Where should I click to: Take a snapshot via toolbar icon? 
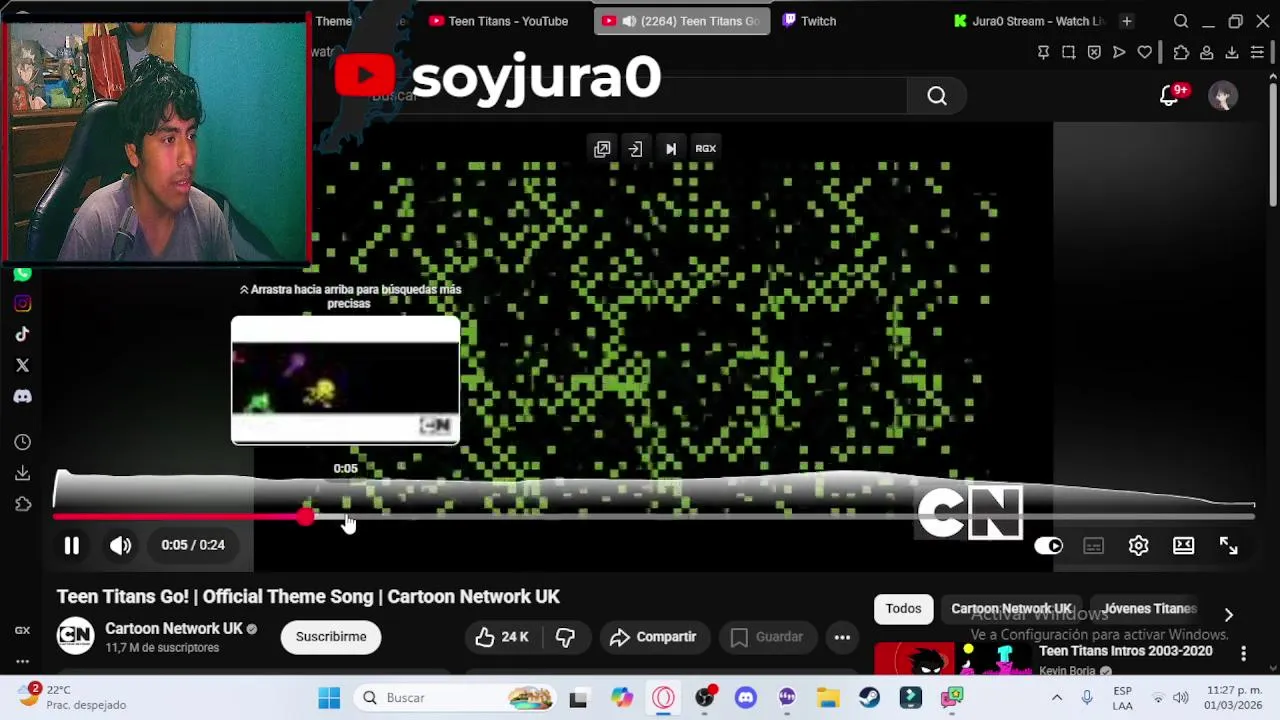1069,52
